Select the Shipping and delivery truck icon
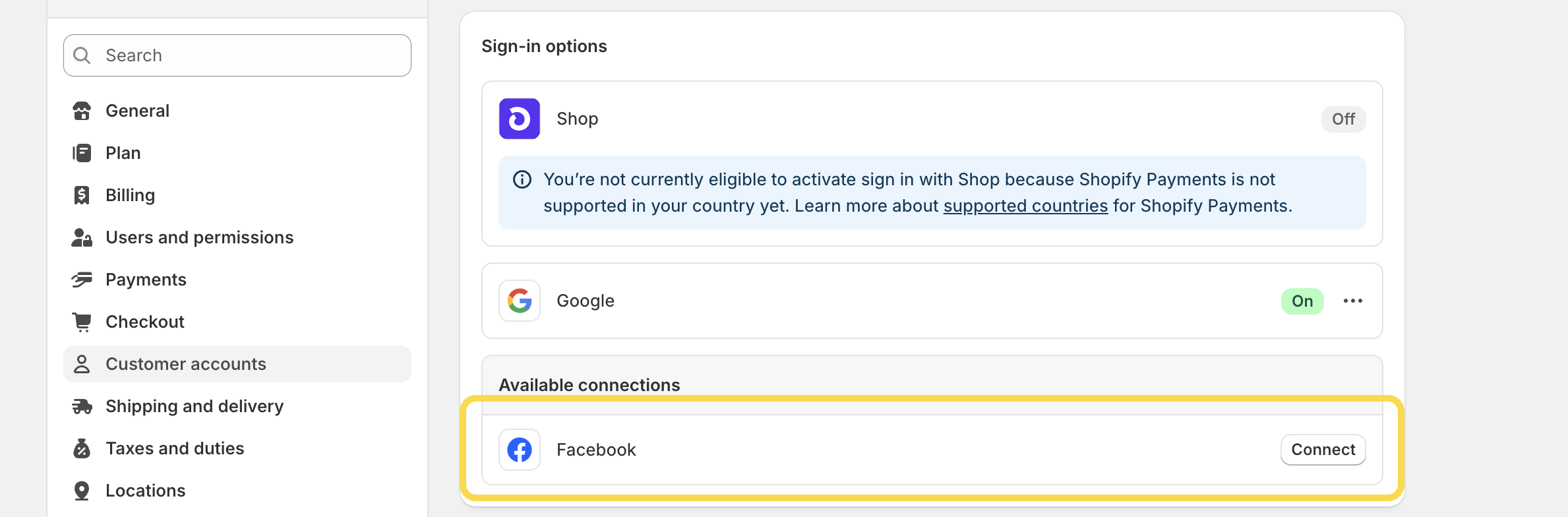1568x517 pixels. [82, 406]
